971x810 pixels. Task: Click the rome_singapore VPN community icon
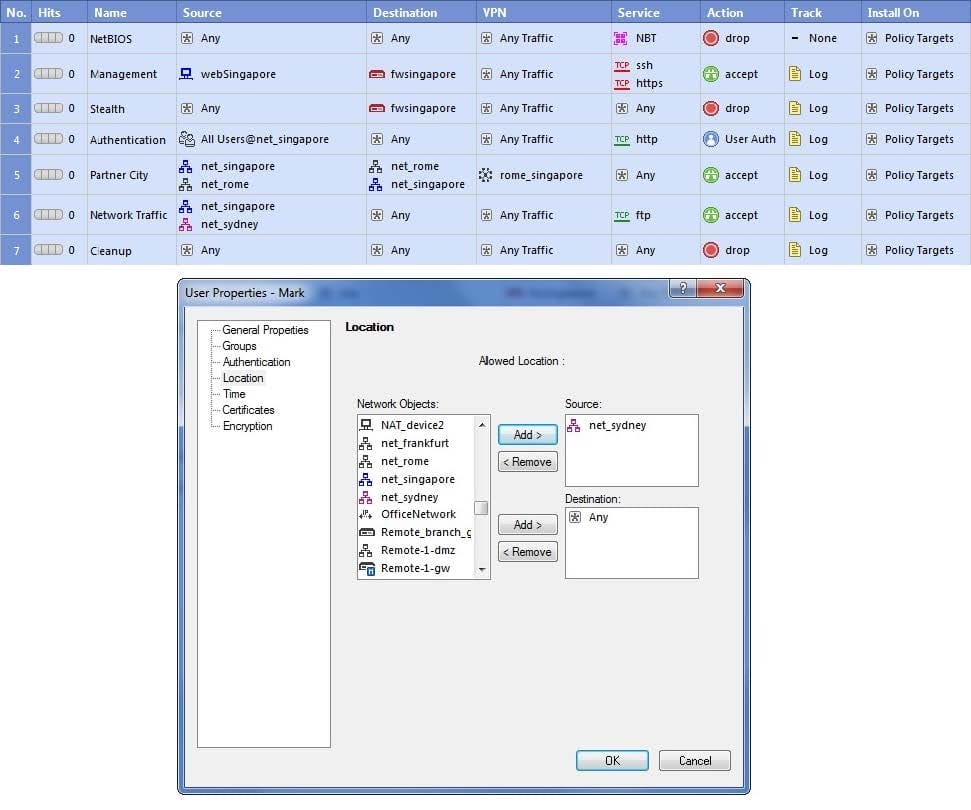486,175
